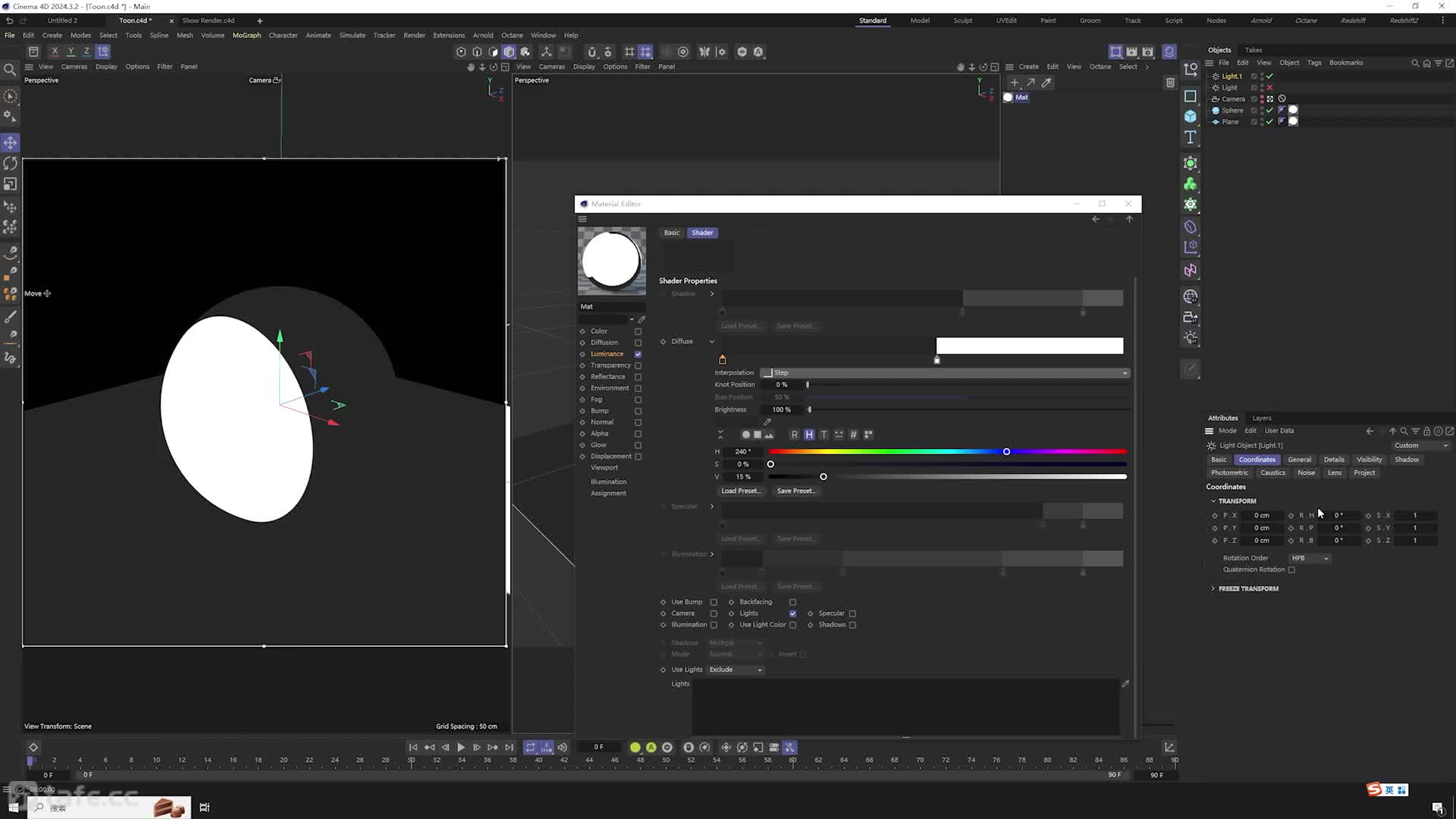The height and width of the screenshot is (819, 1456).
Task: Adjust the Value slider handle
Action: 824,477
